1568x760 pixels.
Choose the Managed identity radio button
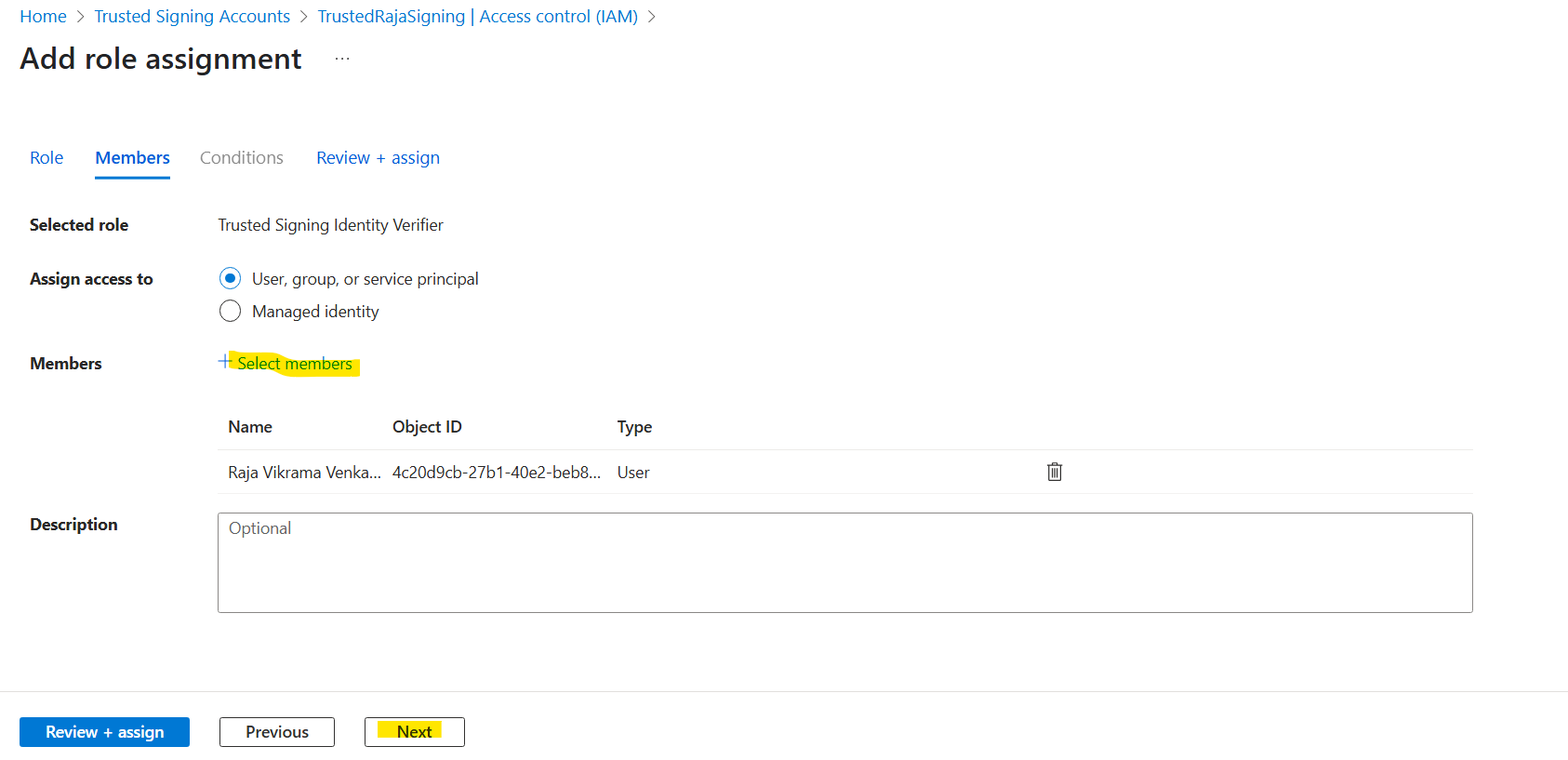(x=230, y=312)
